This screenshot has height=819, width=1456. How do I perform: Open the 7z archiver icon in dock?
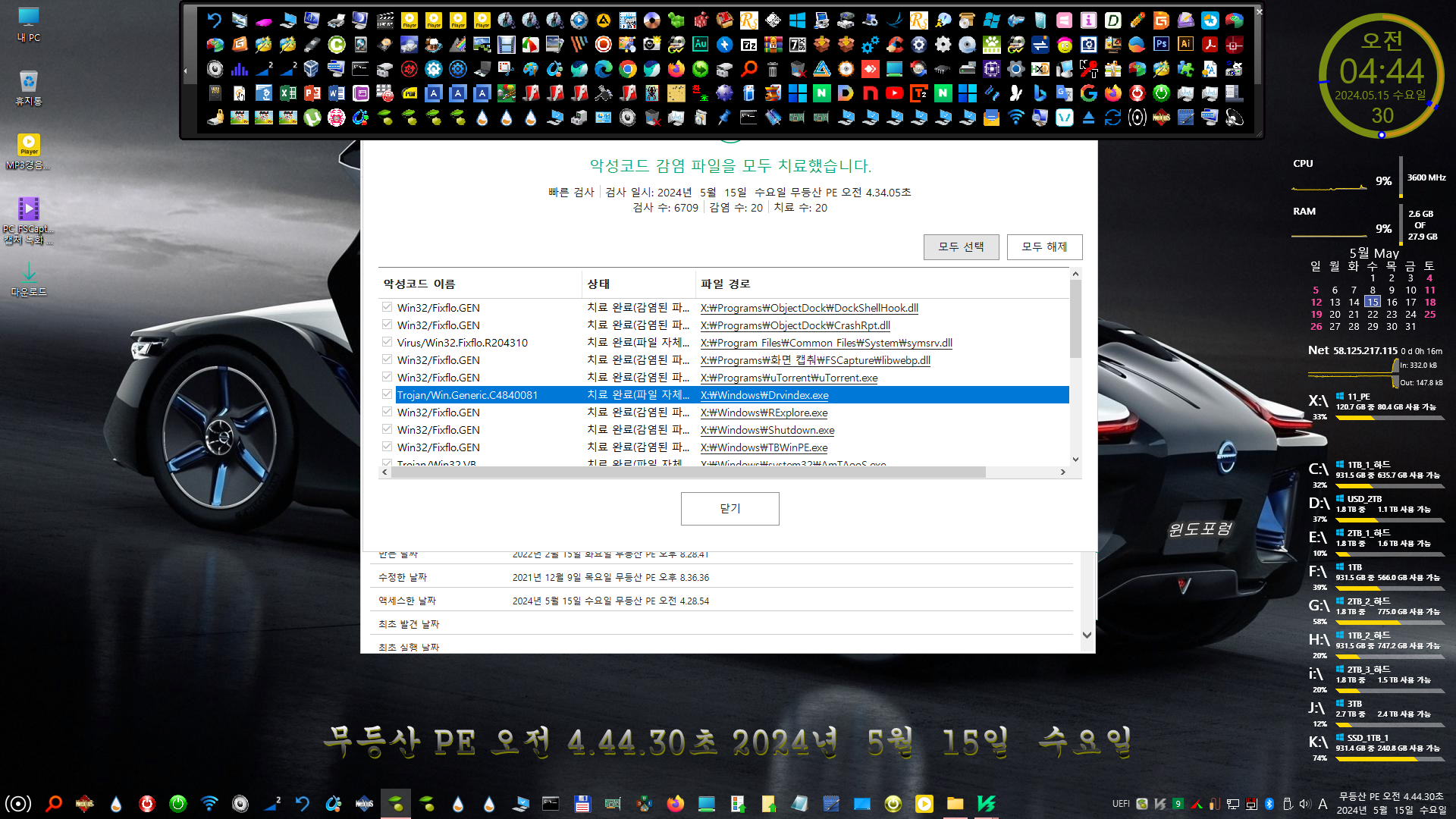coord(748,45)
